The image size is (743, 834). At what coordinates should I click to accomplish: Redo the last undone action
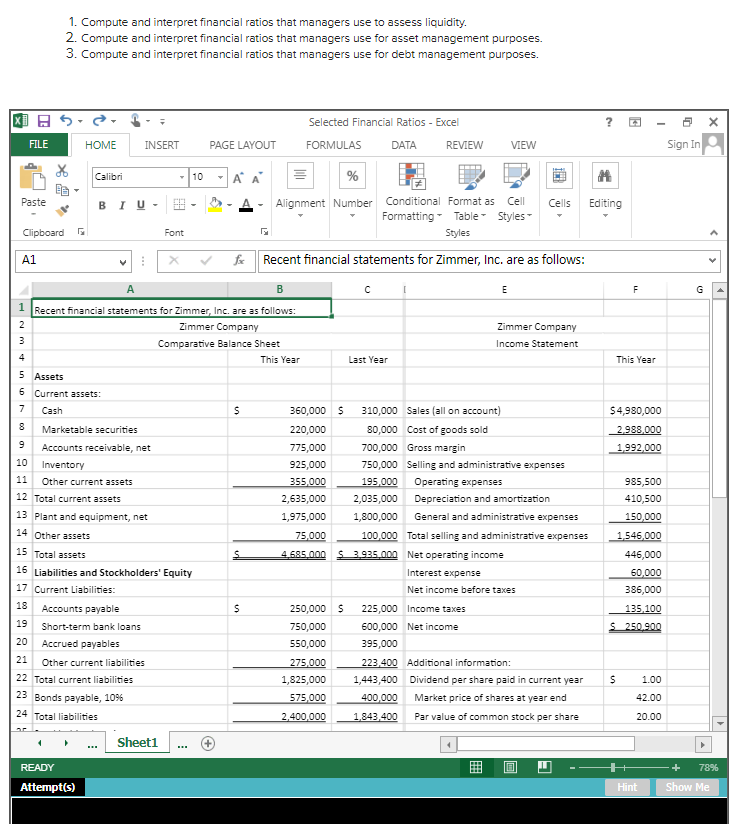coord(99,121)
